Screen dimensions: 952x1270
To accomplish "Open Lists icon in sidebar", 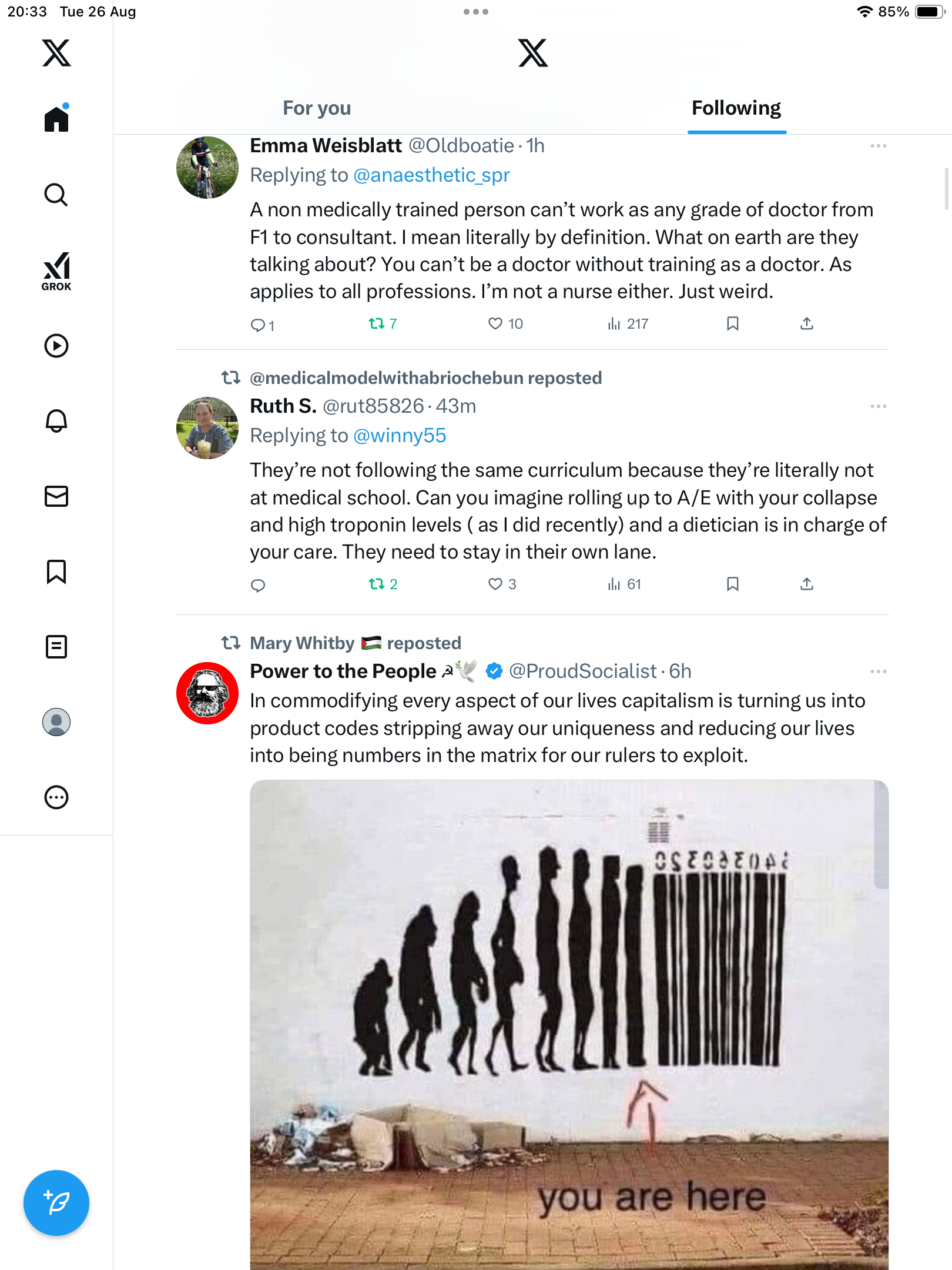I will tap(56, 647).
